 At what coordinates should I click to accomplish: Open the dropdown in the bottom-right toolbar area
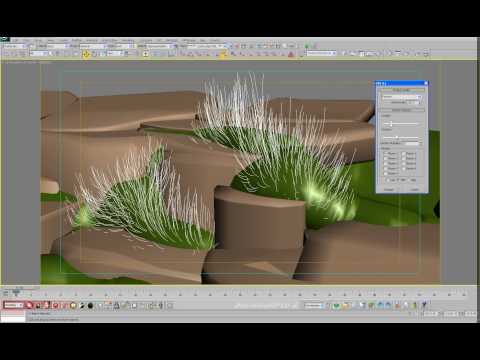(314, 305)
